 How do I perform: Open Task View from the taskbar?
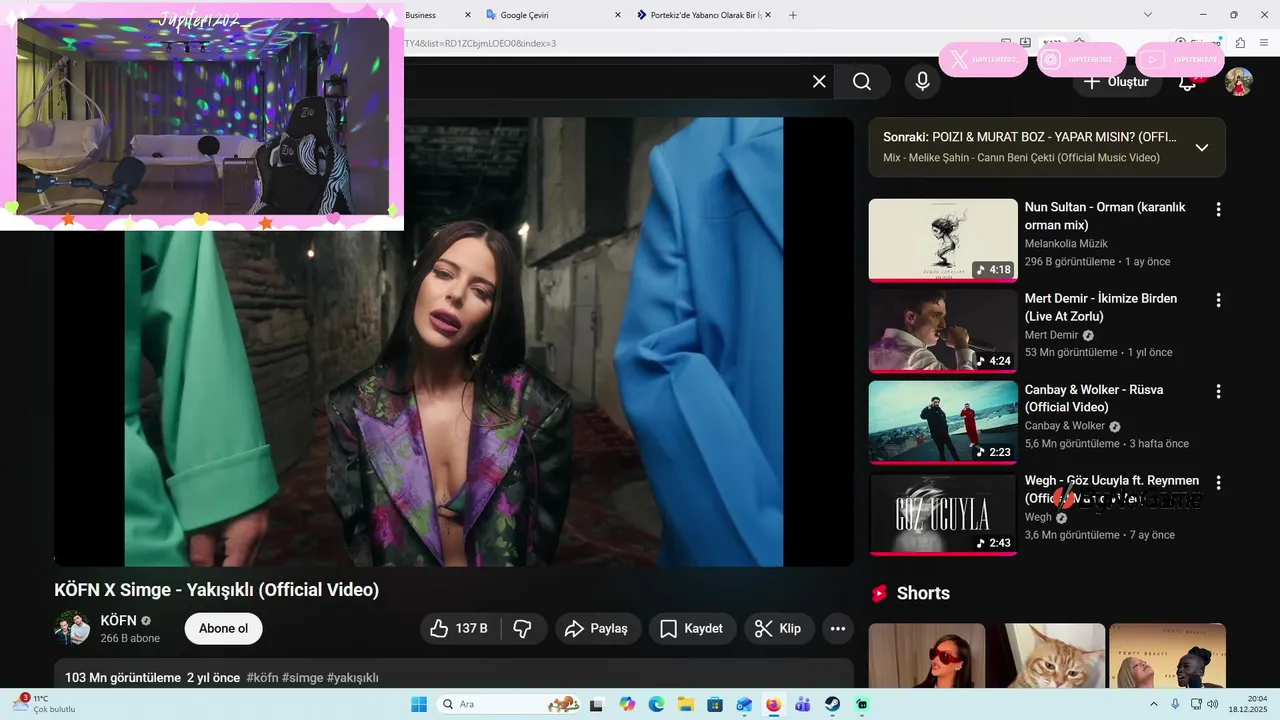597,704
